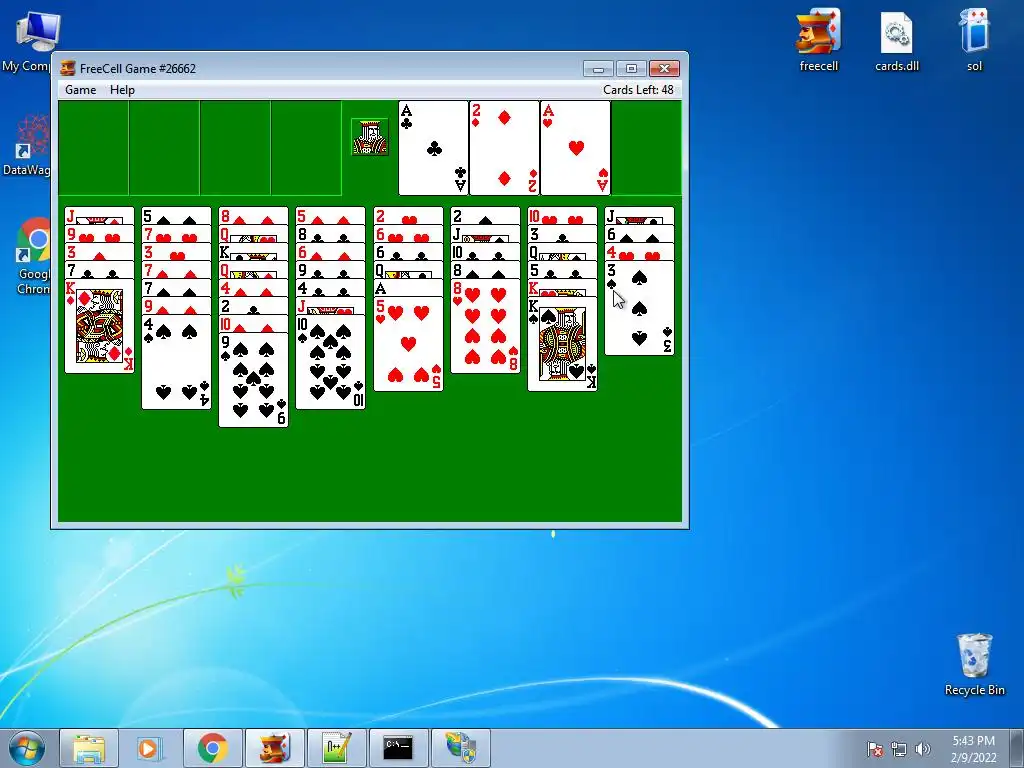1024x768 pixels.
Task: Click the FreeCell Game #26662 title bar icon
Action: [67, 68]
